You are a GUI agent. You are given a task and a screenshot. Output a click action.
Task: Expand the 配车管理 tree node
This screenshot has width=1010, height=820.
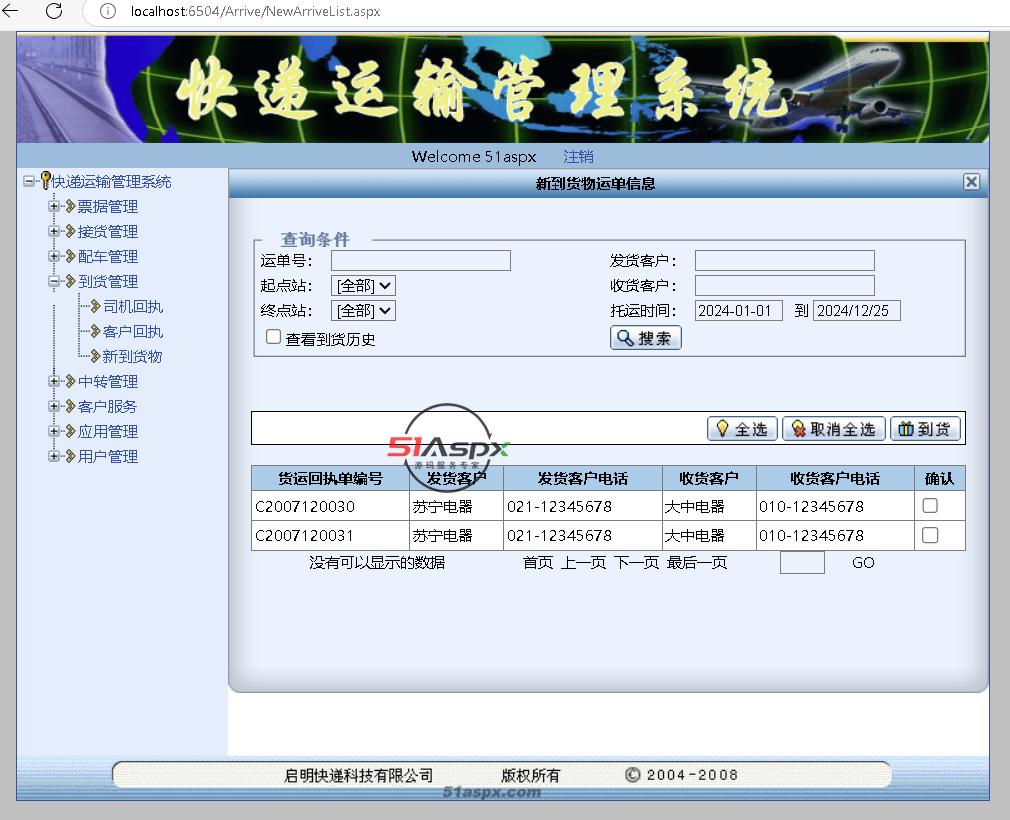(54, 256)
